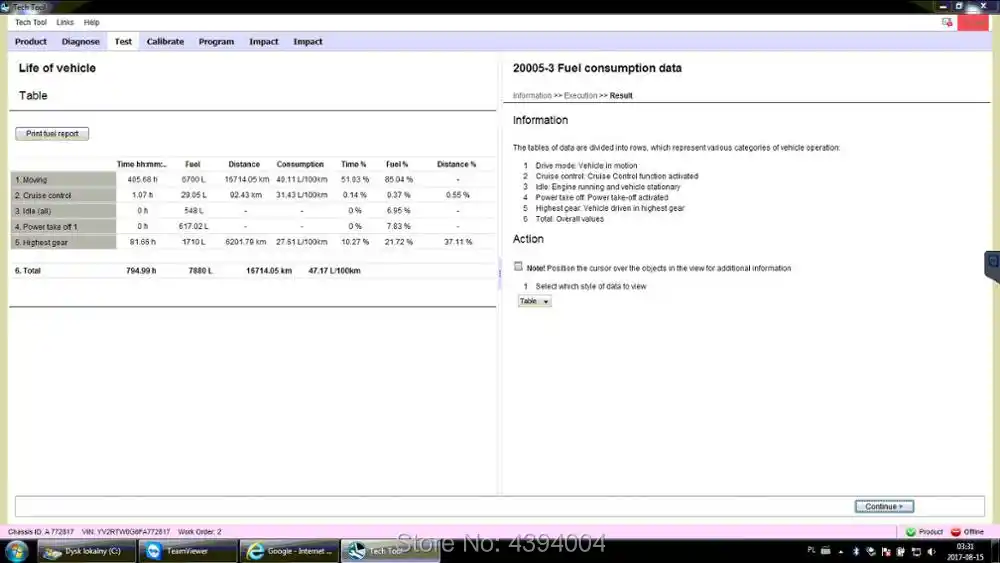This screenshot has width=1000, height=563.
Task: Click the connection icon at top right
Action: point(947,22)
